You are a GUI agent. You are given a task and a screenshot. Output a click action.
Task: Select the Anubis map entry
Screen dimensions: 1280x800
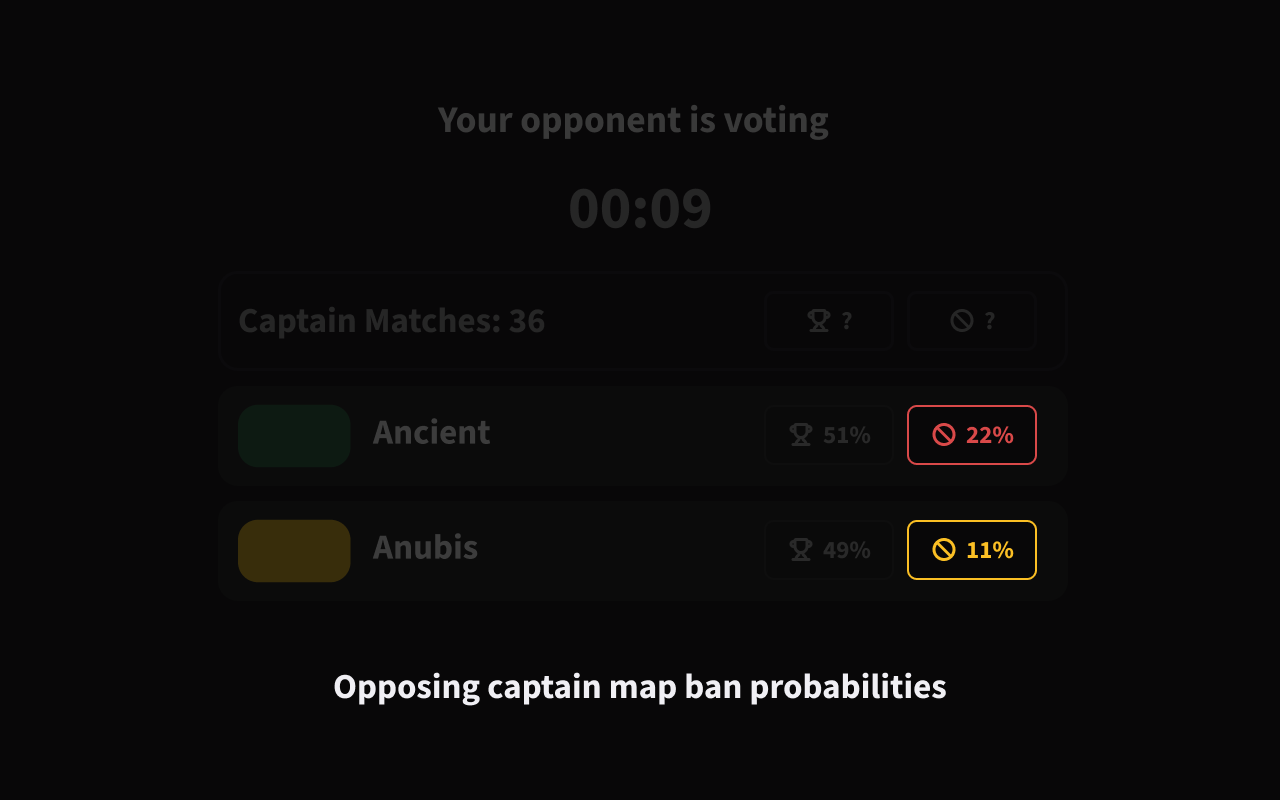(425, 548)
